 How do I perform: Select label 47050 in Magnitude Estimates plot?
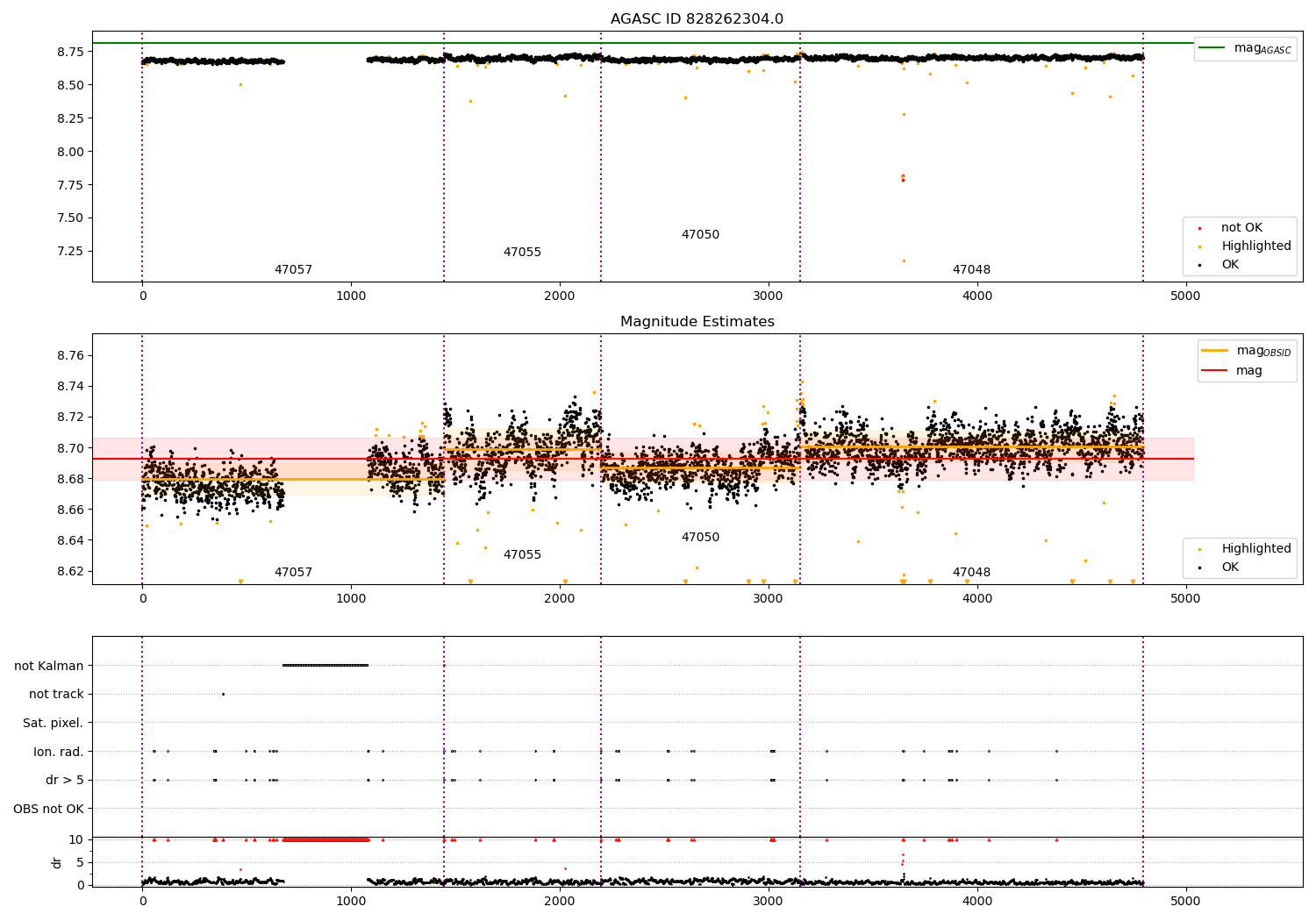(x=700, y=538)
